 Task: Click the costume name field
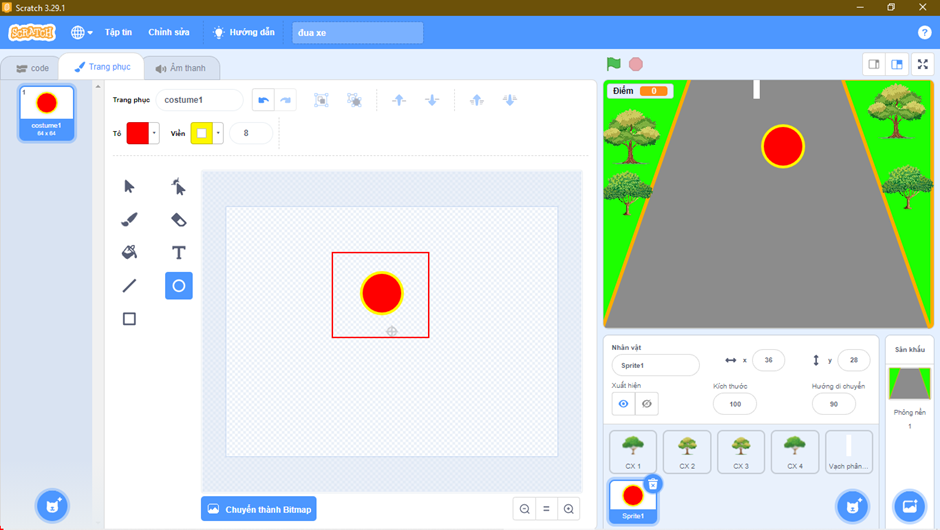200,100
